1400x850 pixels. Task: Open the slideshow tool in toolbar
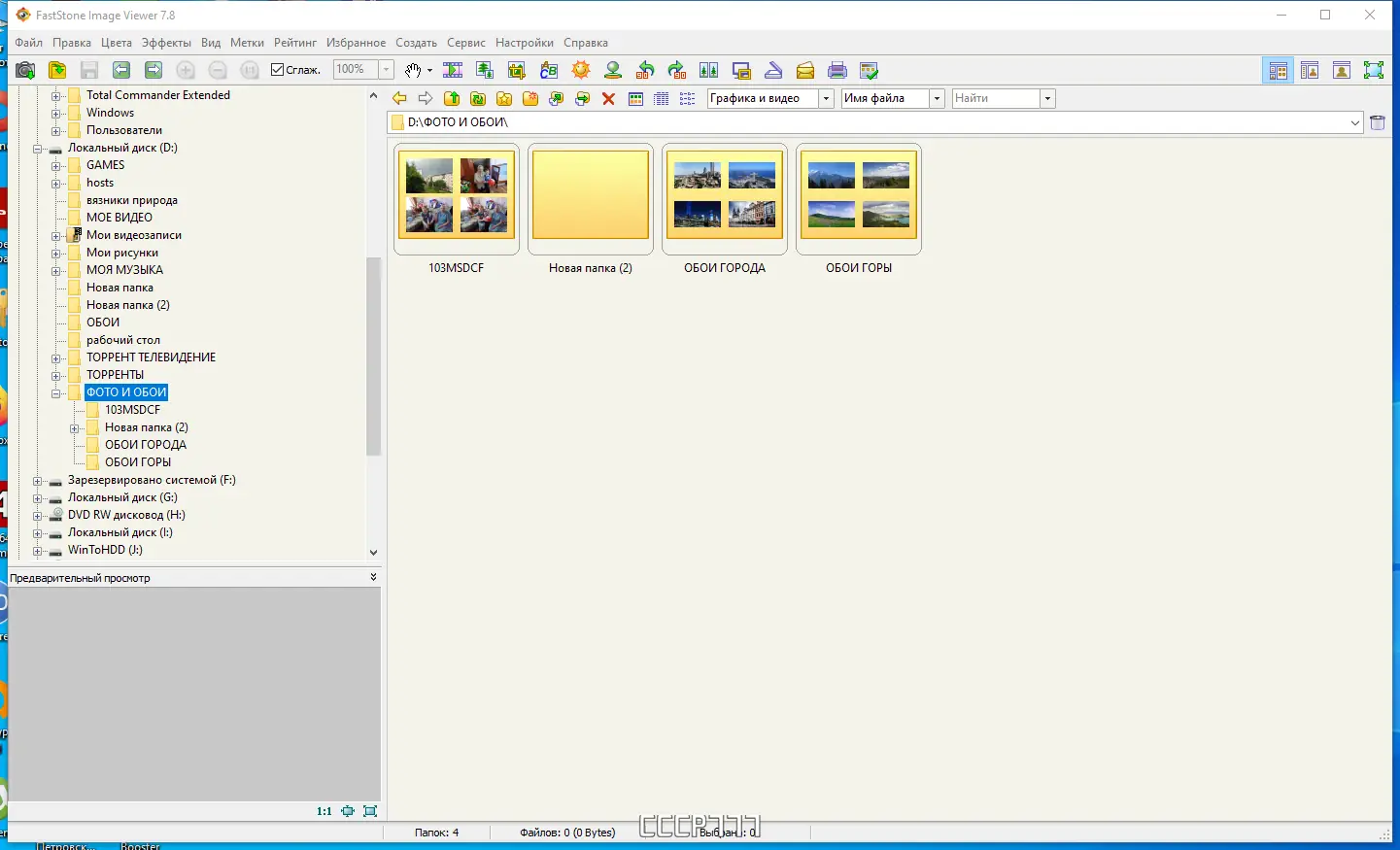453,70
